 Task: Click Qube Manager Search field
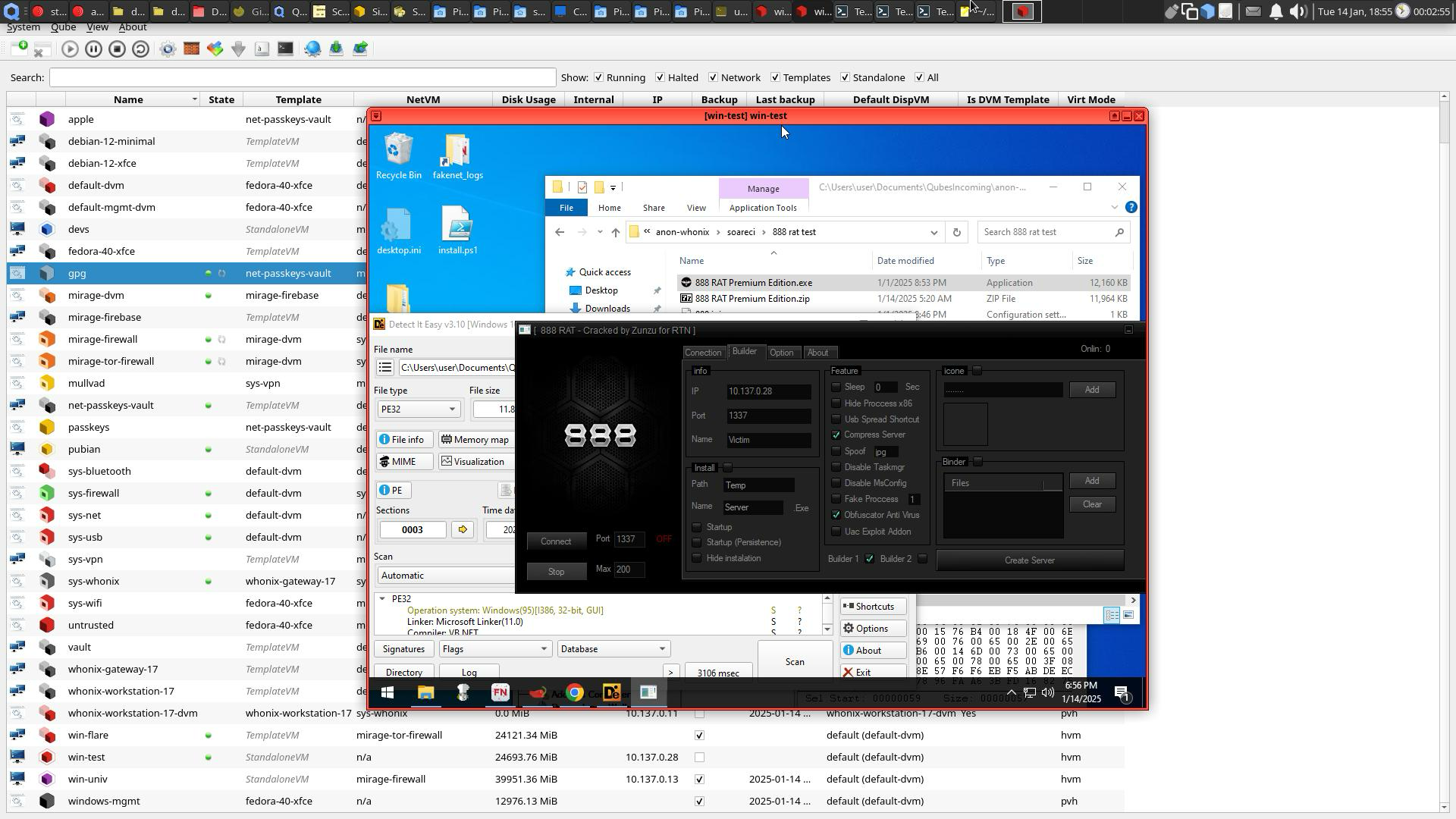point(303,77)
